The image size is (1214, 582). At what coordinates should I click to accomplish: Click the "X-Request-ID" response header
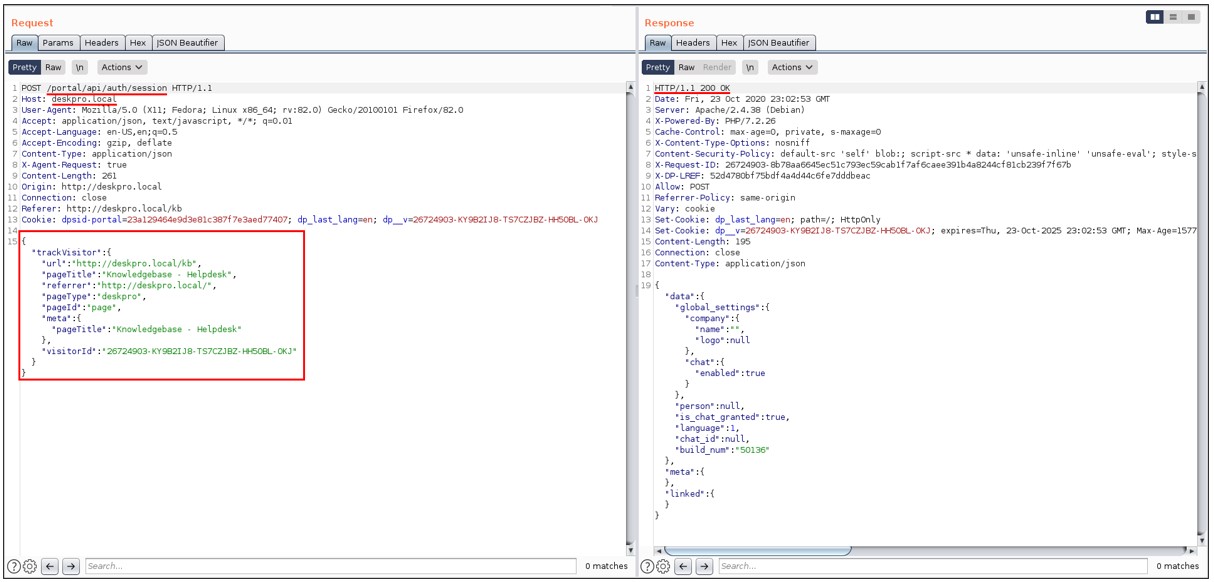click(x=862, y=165)
